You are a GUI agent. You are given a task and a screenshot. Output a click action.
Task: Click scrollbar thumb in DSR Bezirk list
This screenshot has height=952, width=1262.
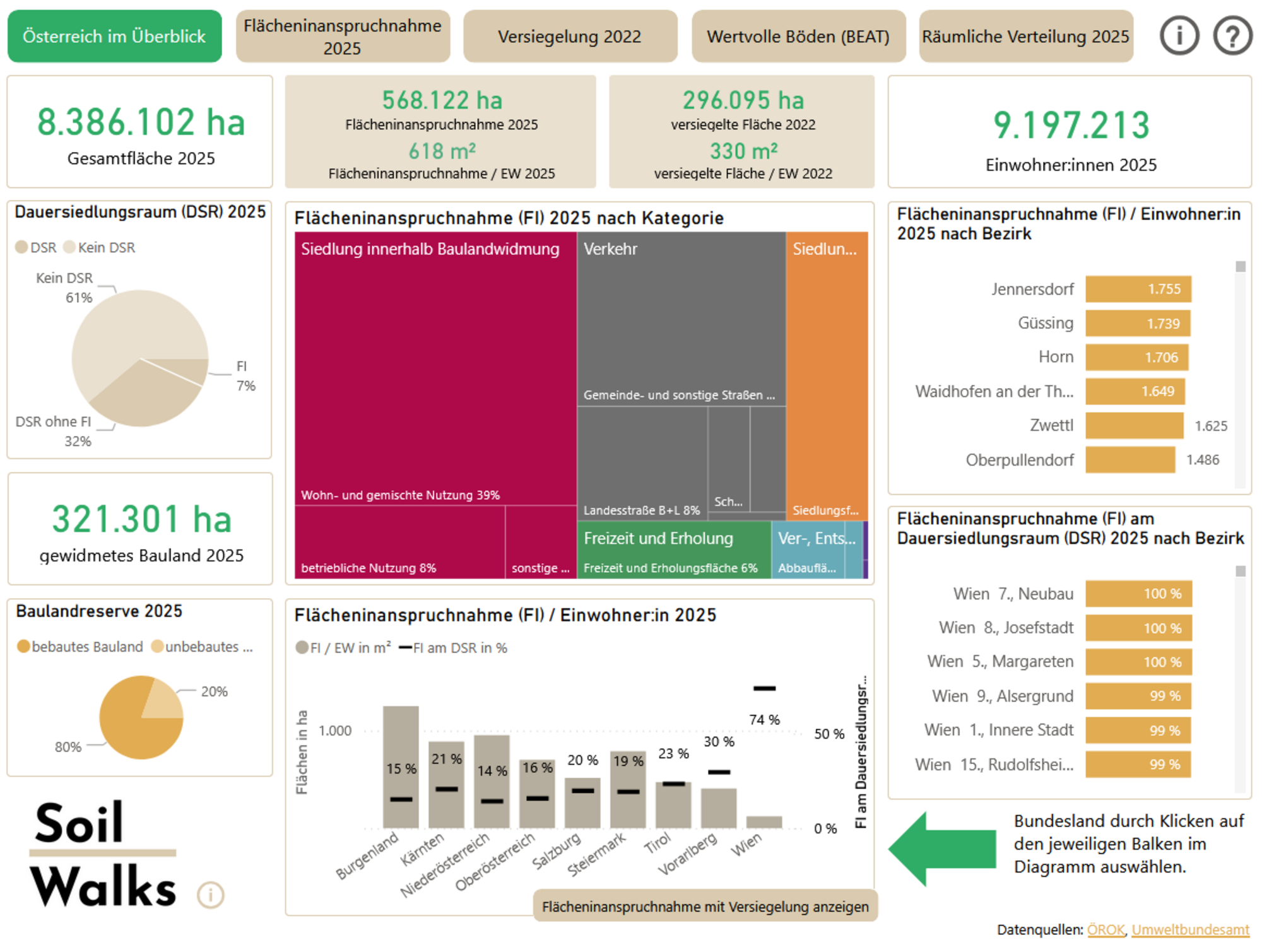tap(1240, 571)
